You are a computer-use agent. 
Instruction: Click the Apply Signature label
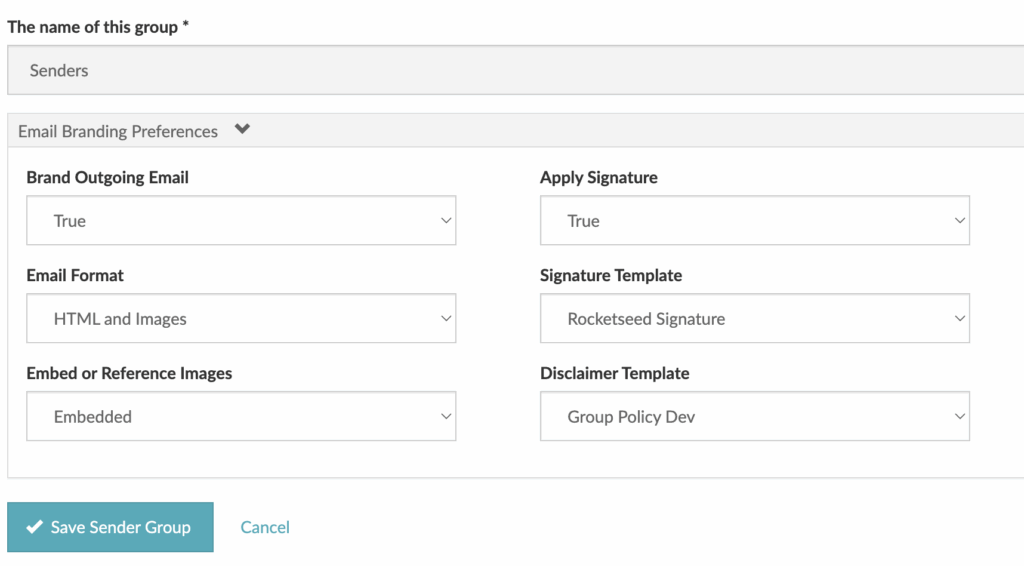(x=598, y=177)
